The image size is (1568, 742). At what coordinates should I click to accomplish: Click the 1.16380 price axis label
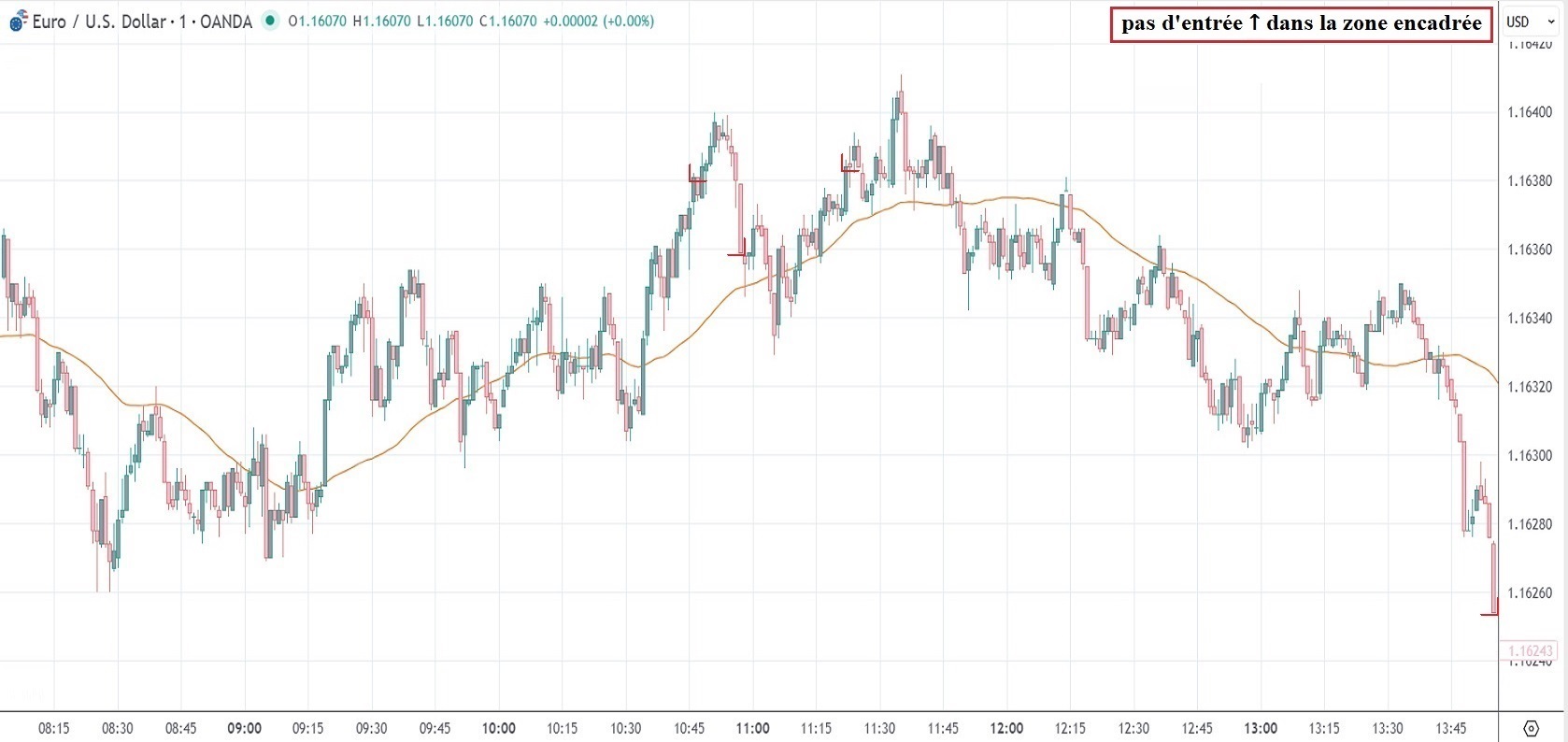tap(1530, 181)
